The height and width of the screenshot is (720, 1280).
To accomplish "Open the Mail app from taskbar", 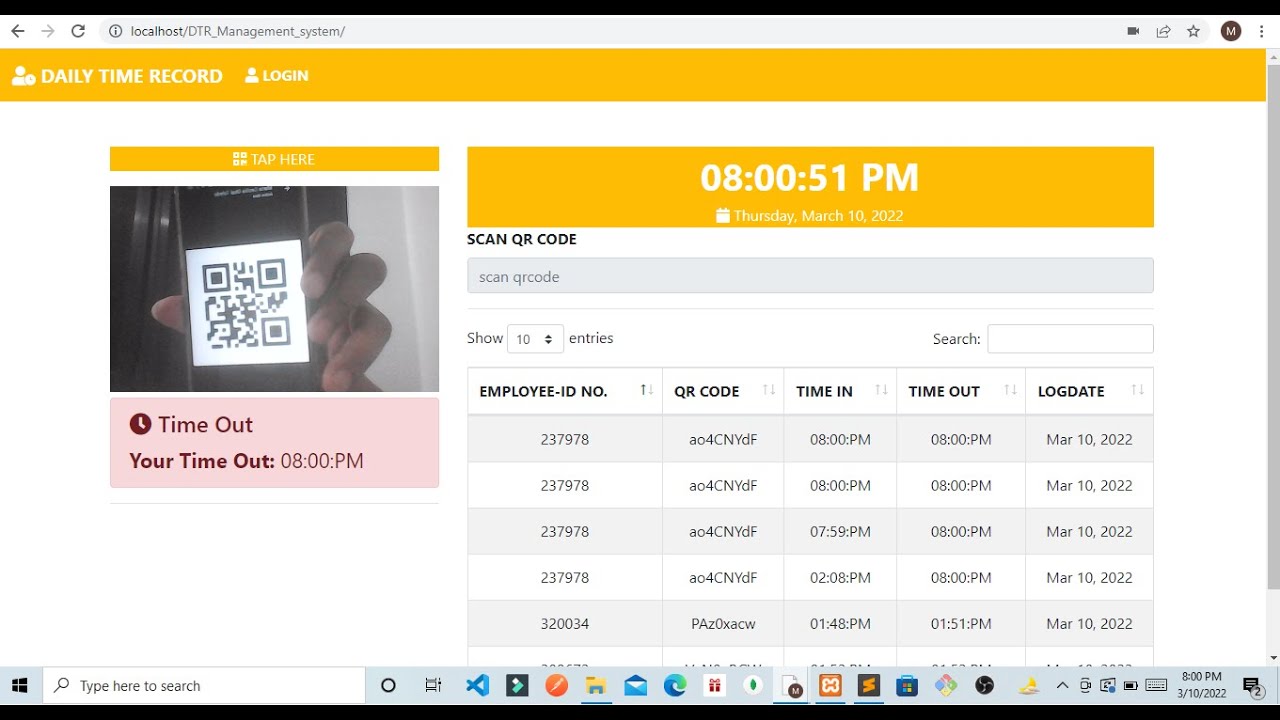I will click(x=635, y=686).
